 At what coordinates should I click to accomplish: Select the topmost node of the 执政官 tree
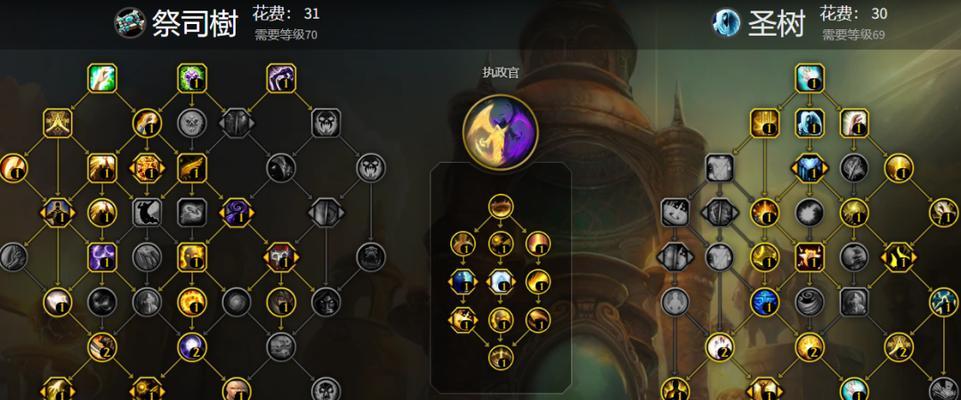[501, 206]
